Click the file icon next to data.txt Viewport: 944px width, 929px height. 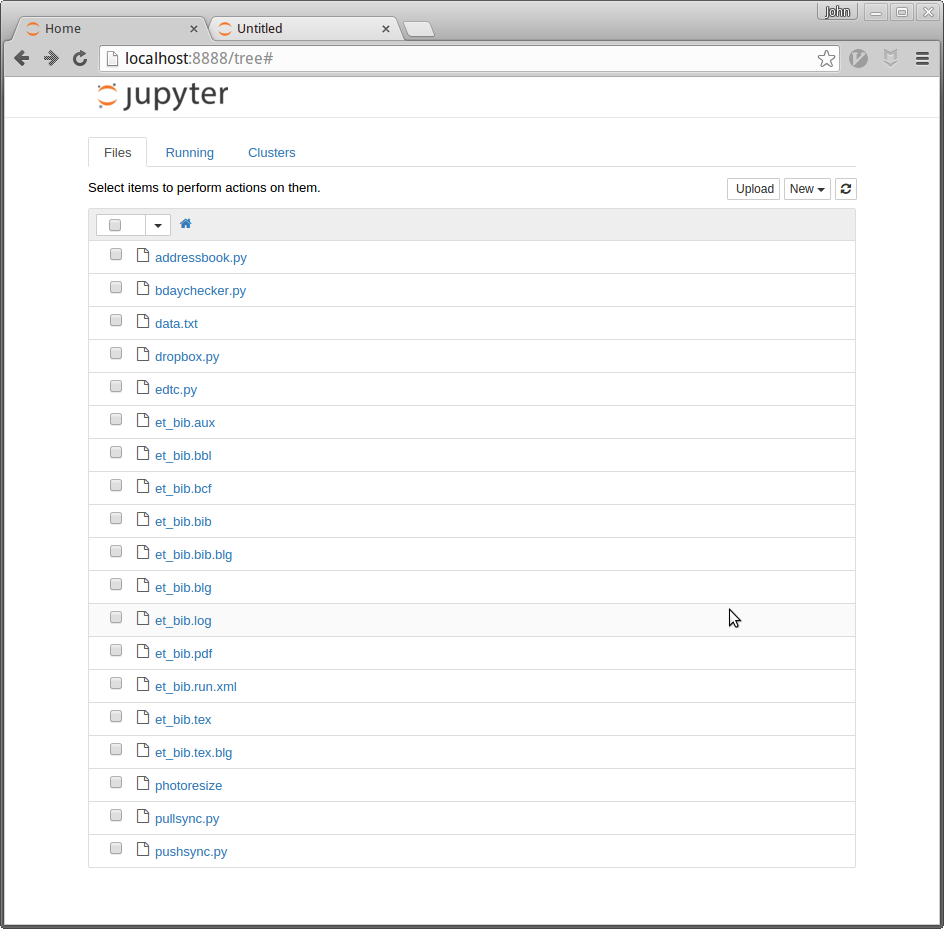click(x=143, y=323)
